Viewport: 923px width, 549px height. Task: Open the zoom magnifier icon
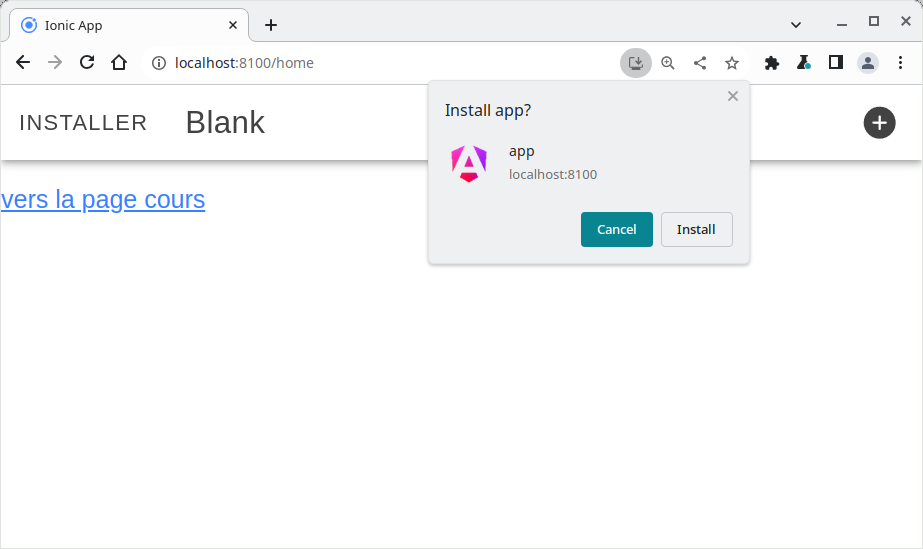668,63
